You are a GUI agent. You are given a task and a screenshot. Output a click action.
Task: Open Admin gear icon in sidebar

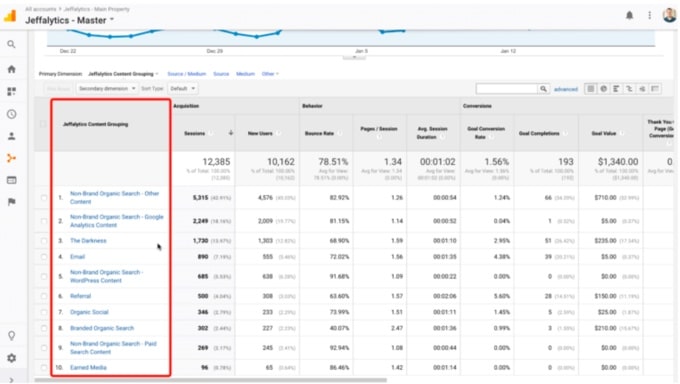coord(12,358)
